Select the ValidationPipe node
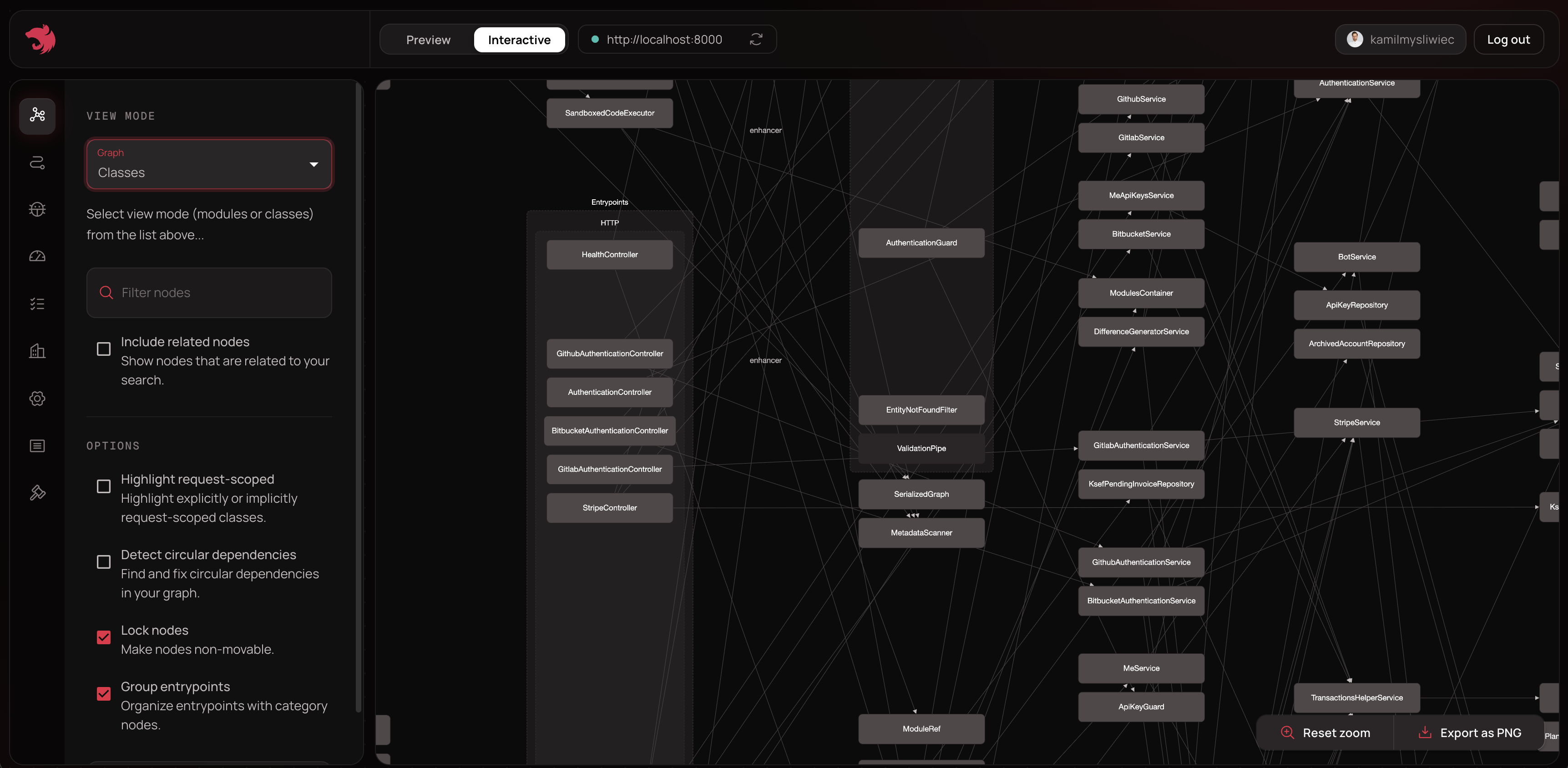The height and width of the screenshot is (768, 1568). pyautogui.click(x=921, y=449)
